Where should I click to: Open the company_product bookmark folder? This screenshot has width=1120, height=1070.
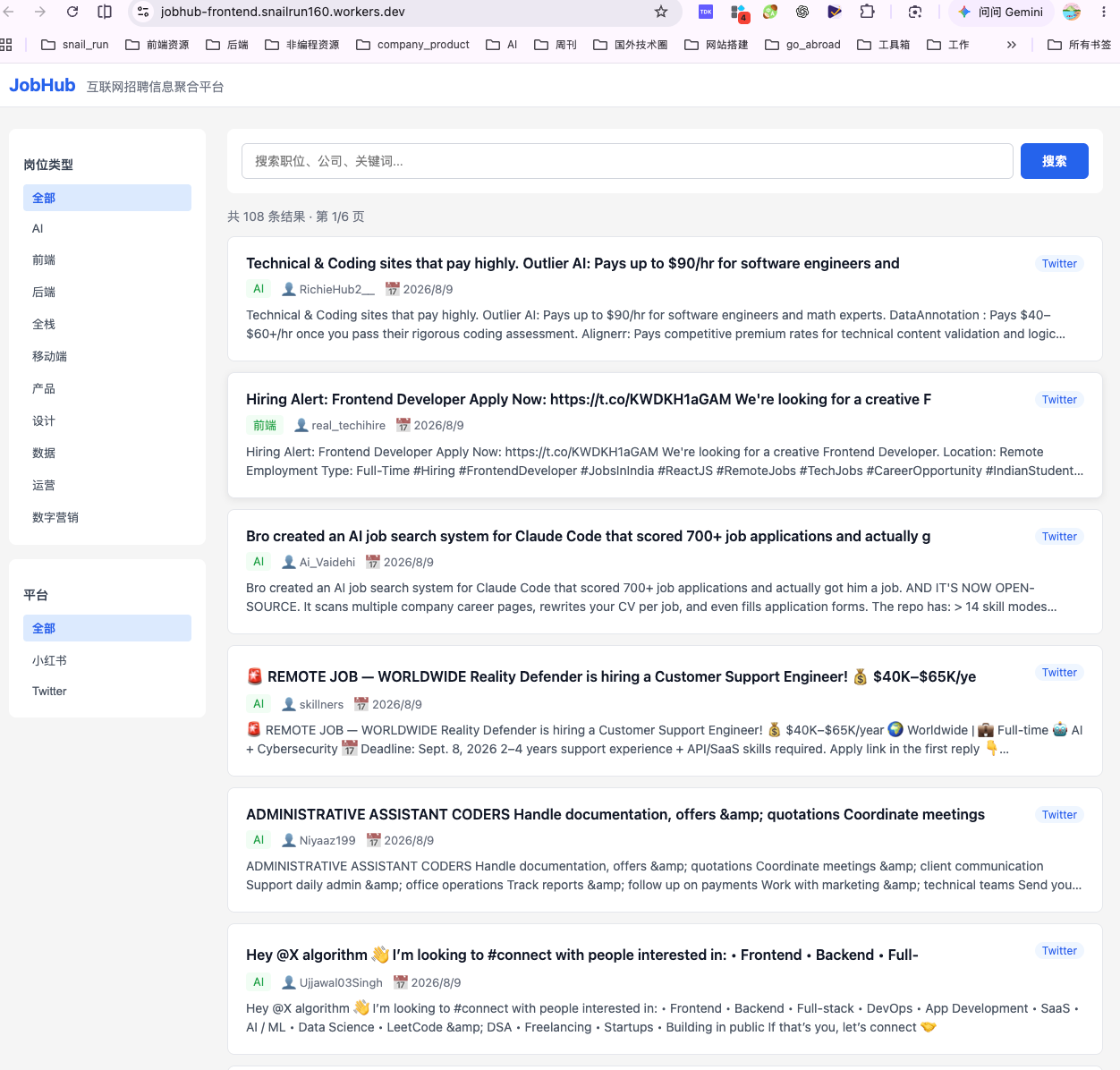(x=412, y=44)
